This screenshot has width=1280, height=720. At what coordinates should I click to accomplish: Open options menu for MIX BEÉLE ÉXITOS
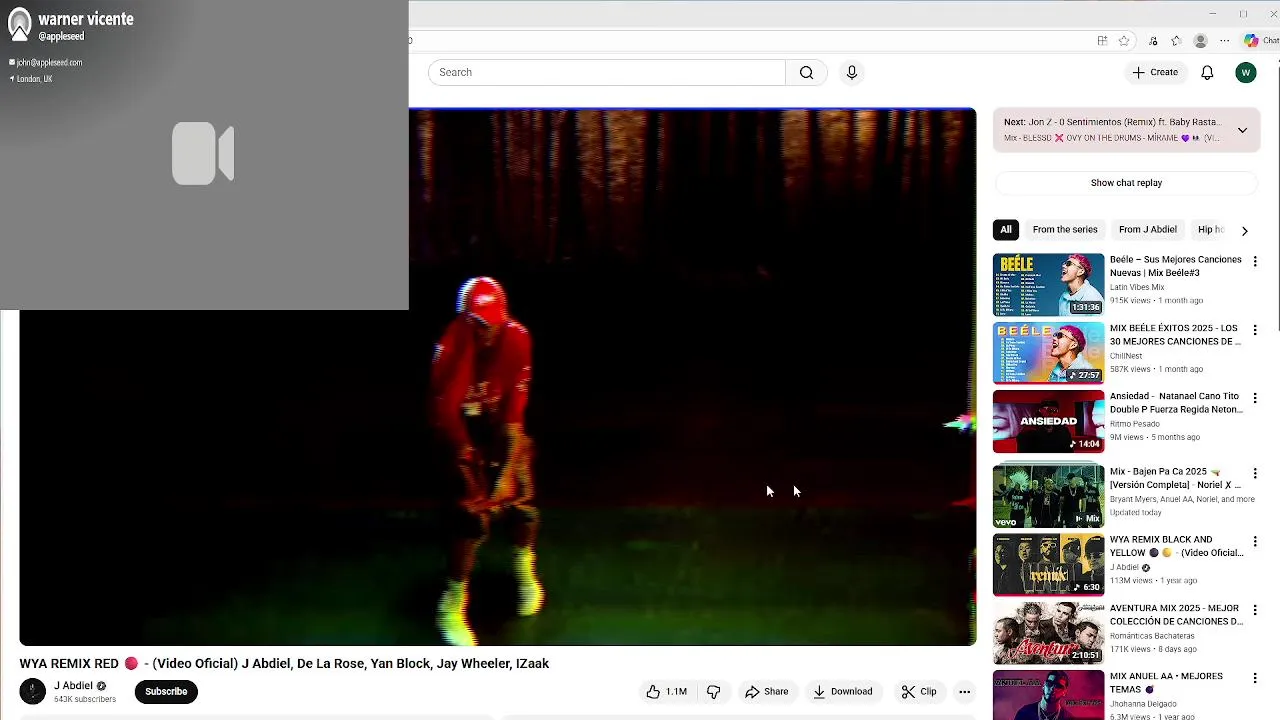1255,330
